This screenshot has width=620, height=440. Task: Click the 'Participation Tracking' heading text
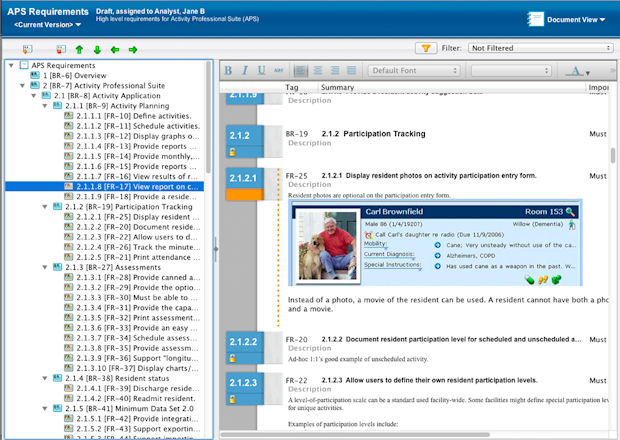coord(384,134)
